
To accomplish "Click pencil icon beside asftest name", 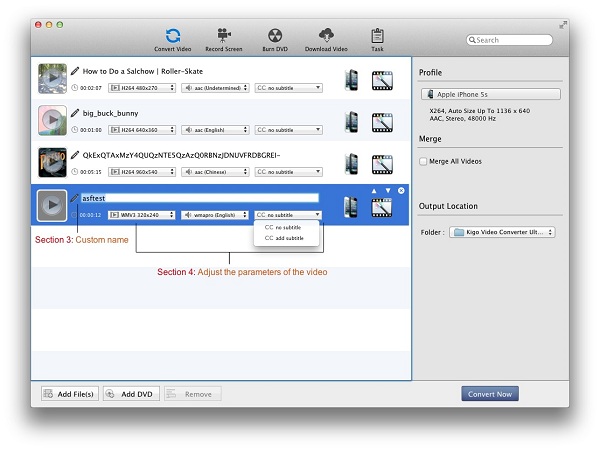I will (x=75, y=198).
